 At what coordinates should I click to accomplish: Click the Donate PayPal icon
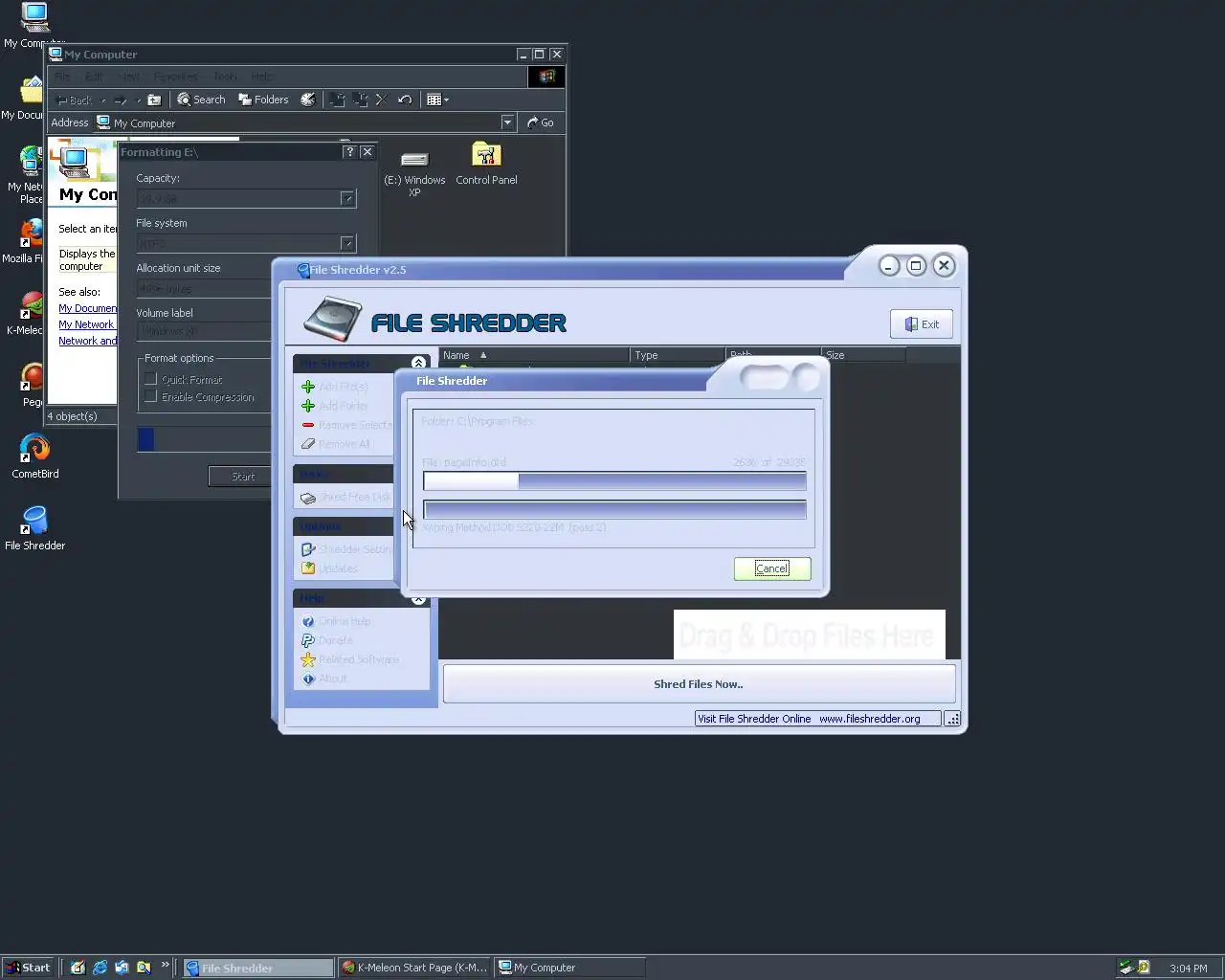[308, 640]
